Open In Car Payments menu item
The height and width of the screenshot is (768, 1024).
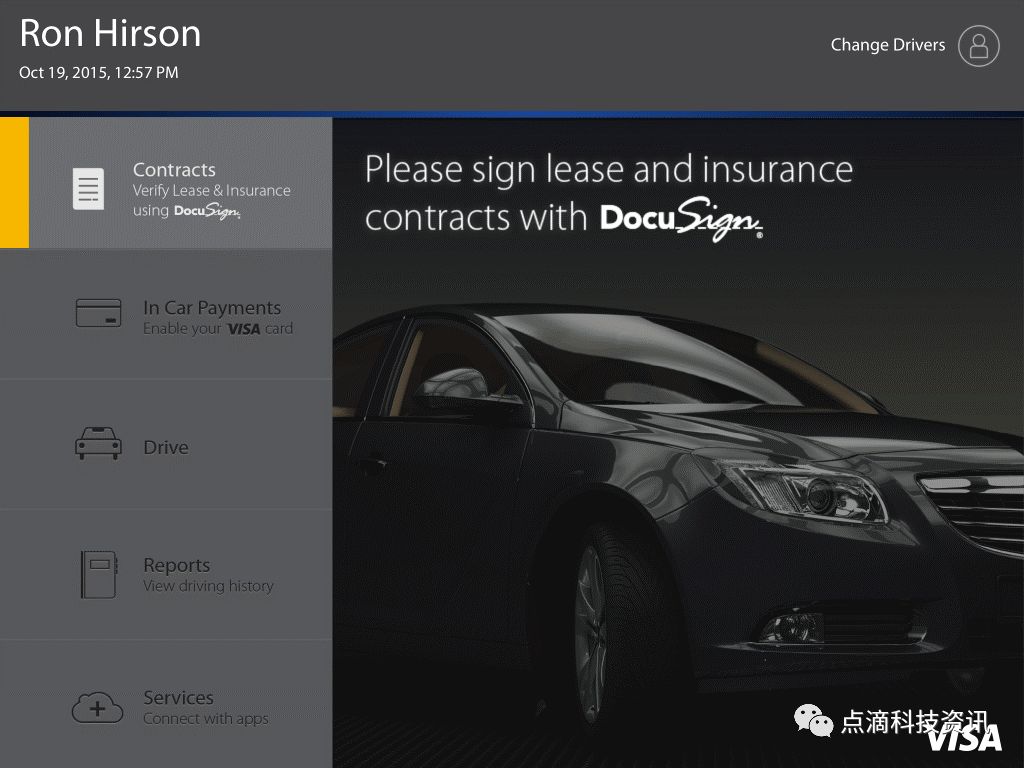click(x=166, y=314)
